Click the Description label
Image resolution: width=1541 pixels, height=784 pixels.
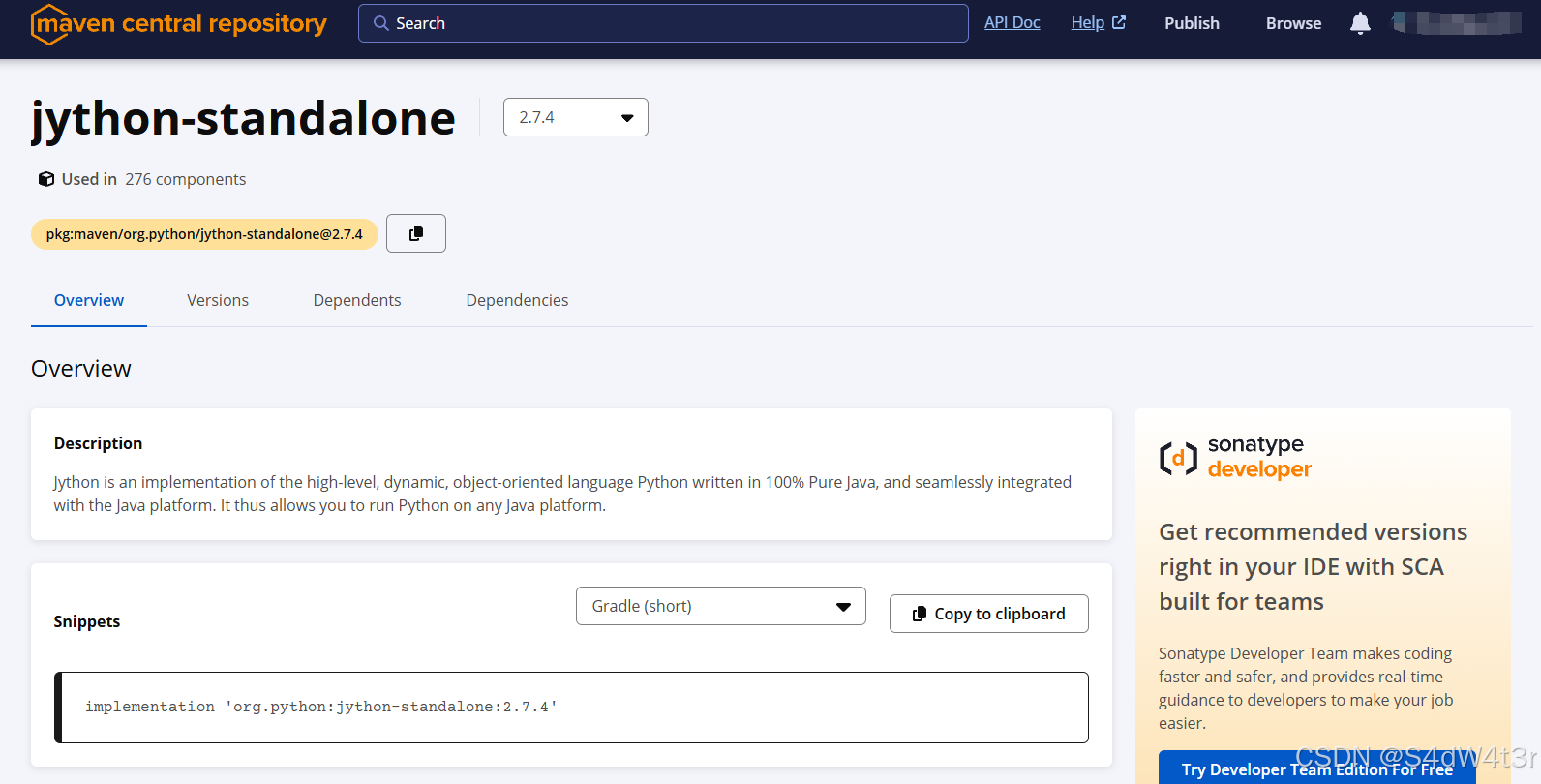98,443
